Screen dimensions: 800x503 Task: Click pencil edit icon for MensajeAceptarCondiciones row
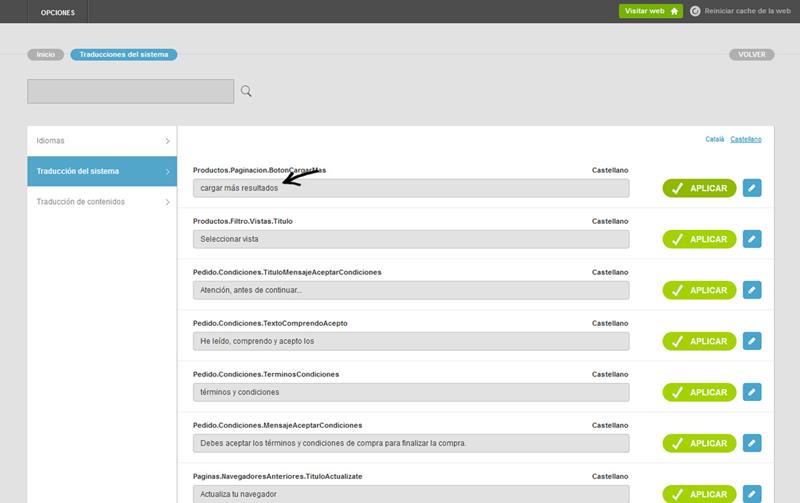coord(752,443)
